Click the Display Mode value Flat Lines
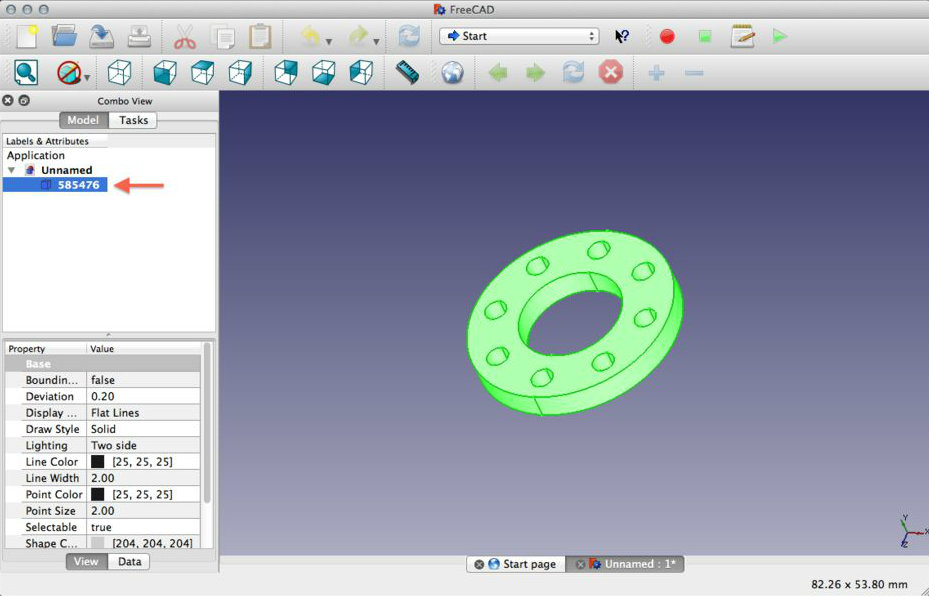 pos(143,412)
